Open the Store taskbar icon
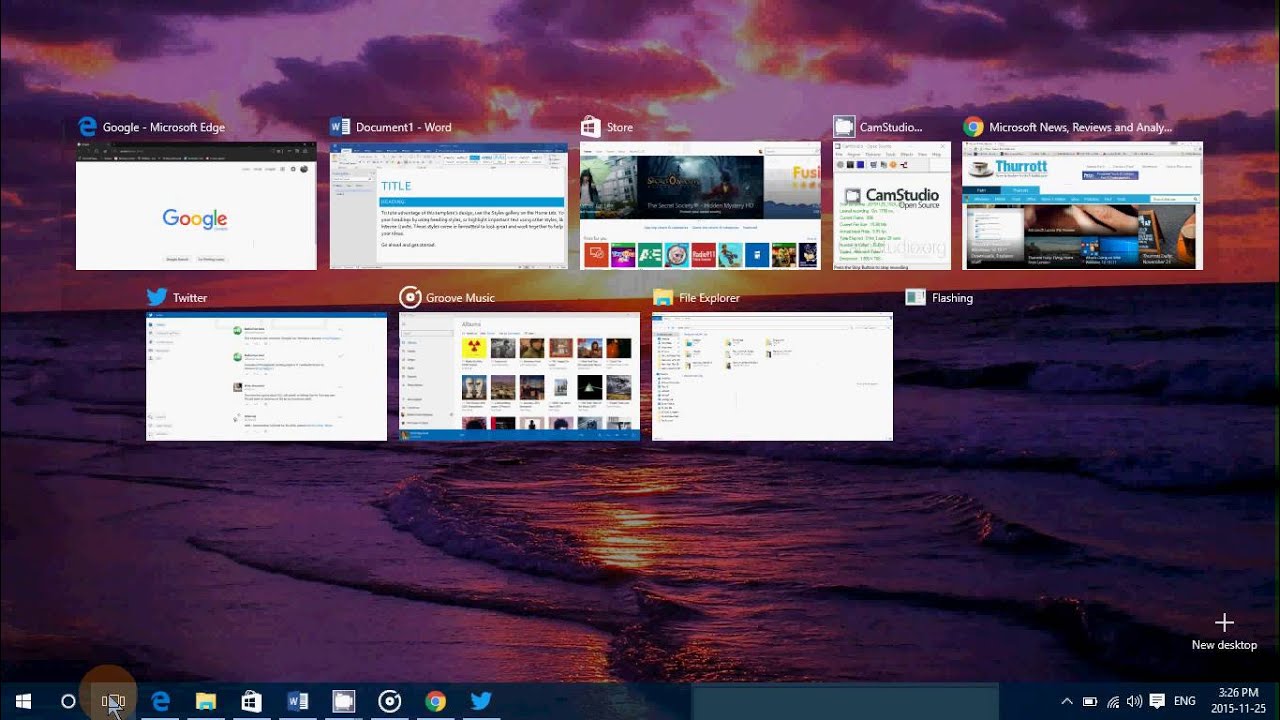Screen dimensions: 1280x720 tap(252, 701)
